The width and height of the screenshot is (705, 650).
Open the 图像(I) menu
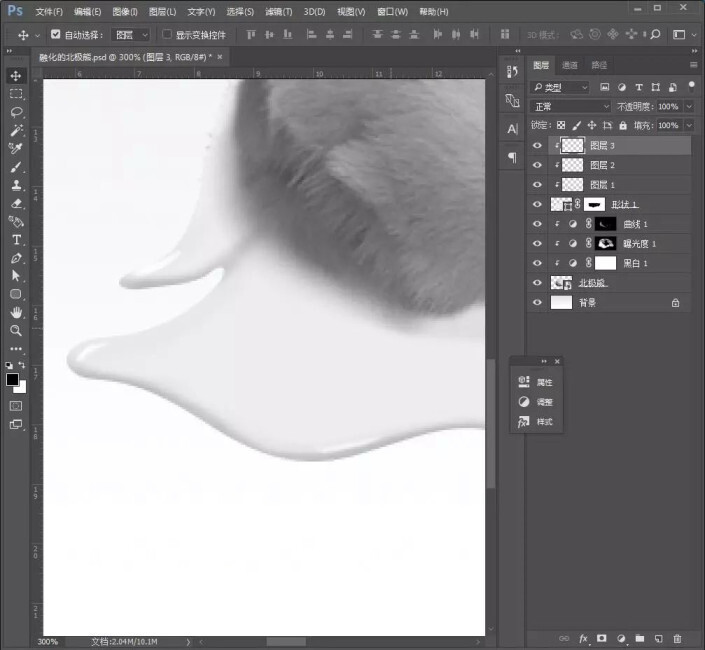[125, 12]
